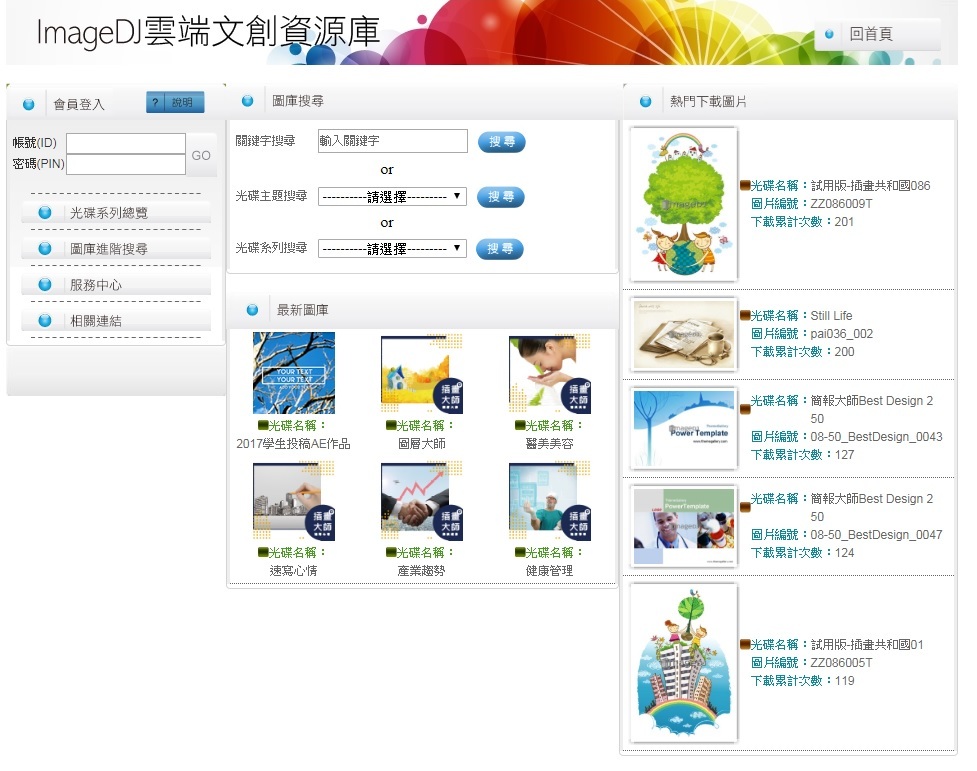977x771 pixels.
Task: Open the 醫美美容 gallery link
Action: point(550,444)
